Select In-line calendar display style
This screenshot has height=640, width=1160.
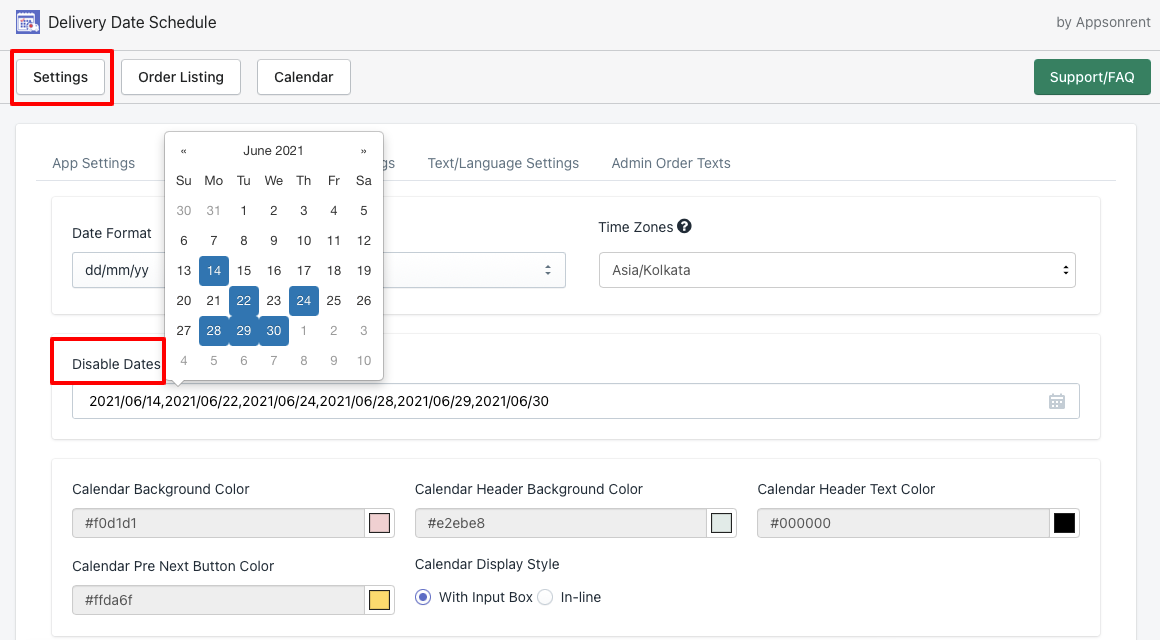click(x=545, y=597)
